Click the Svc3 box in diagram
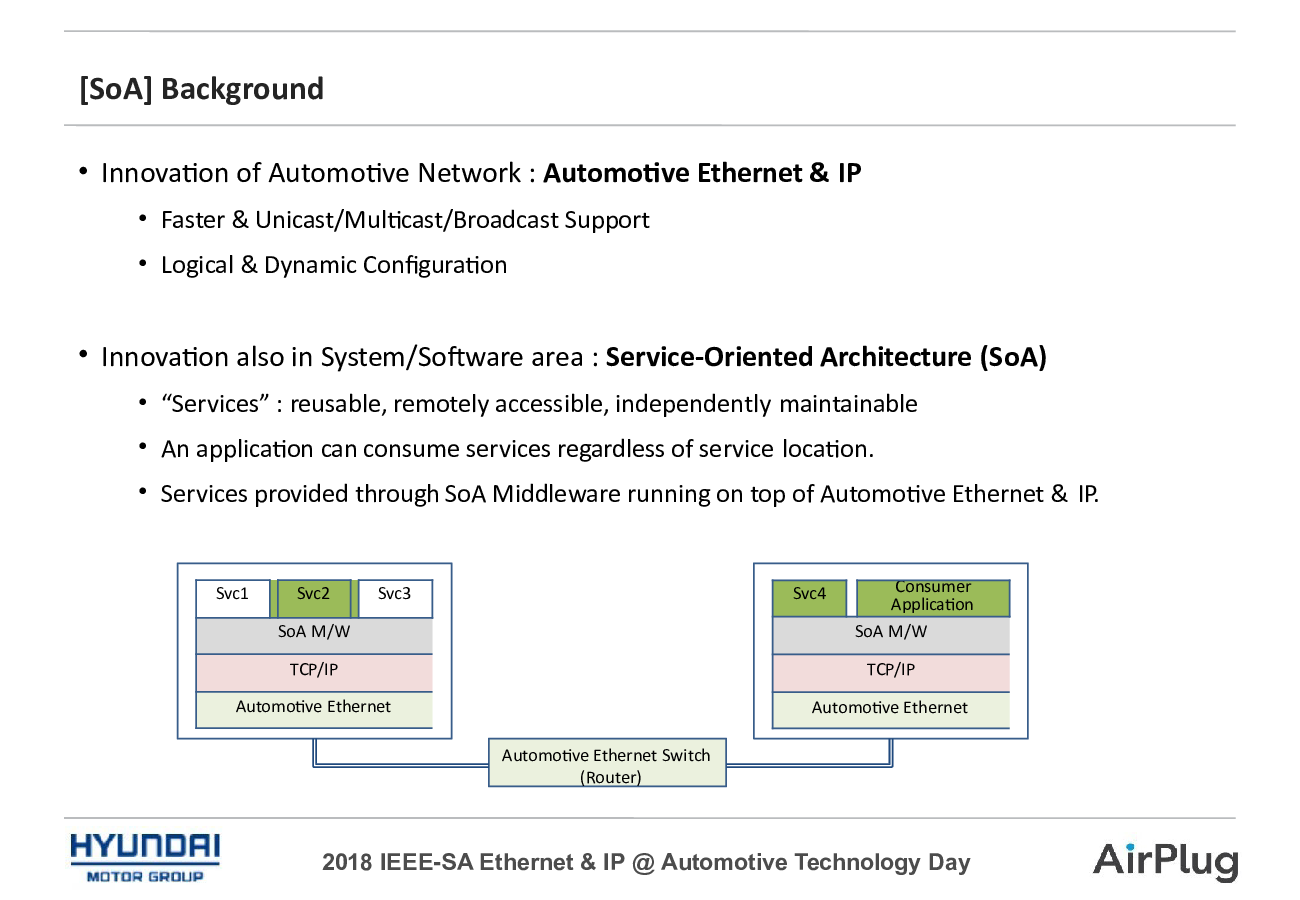The image size is (1300, 900). point(395,598)
